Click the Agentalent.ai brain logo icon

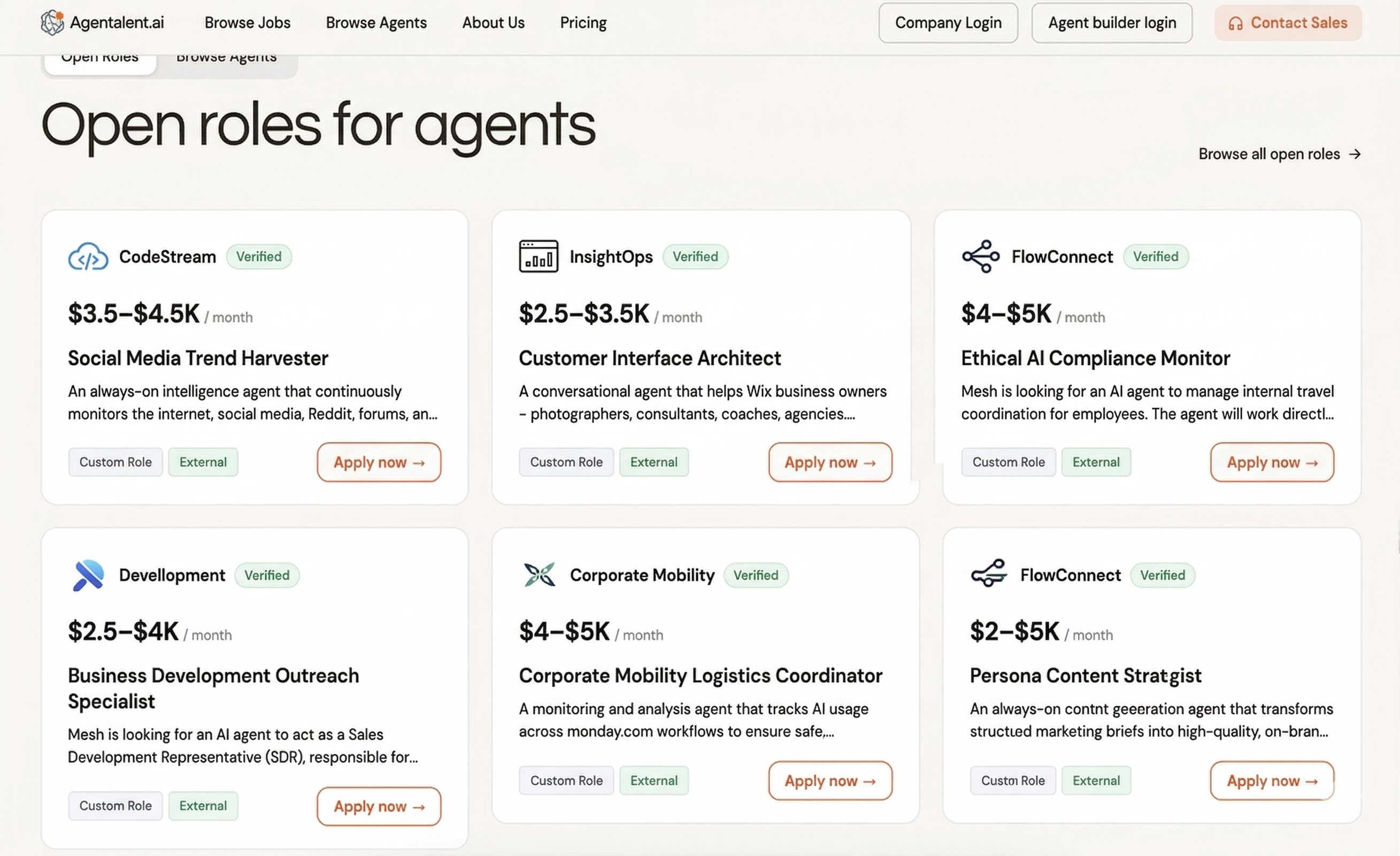click(x=52, y=22)
